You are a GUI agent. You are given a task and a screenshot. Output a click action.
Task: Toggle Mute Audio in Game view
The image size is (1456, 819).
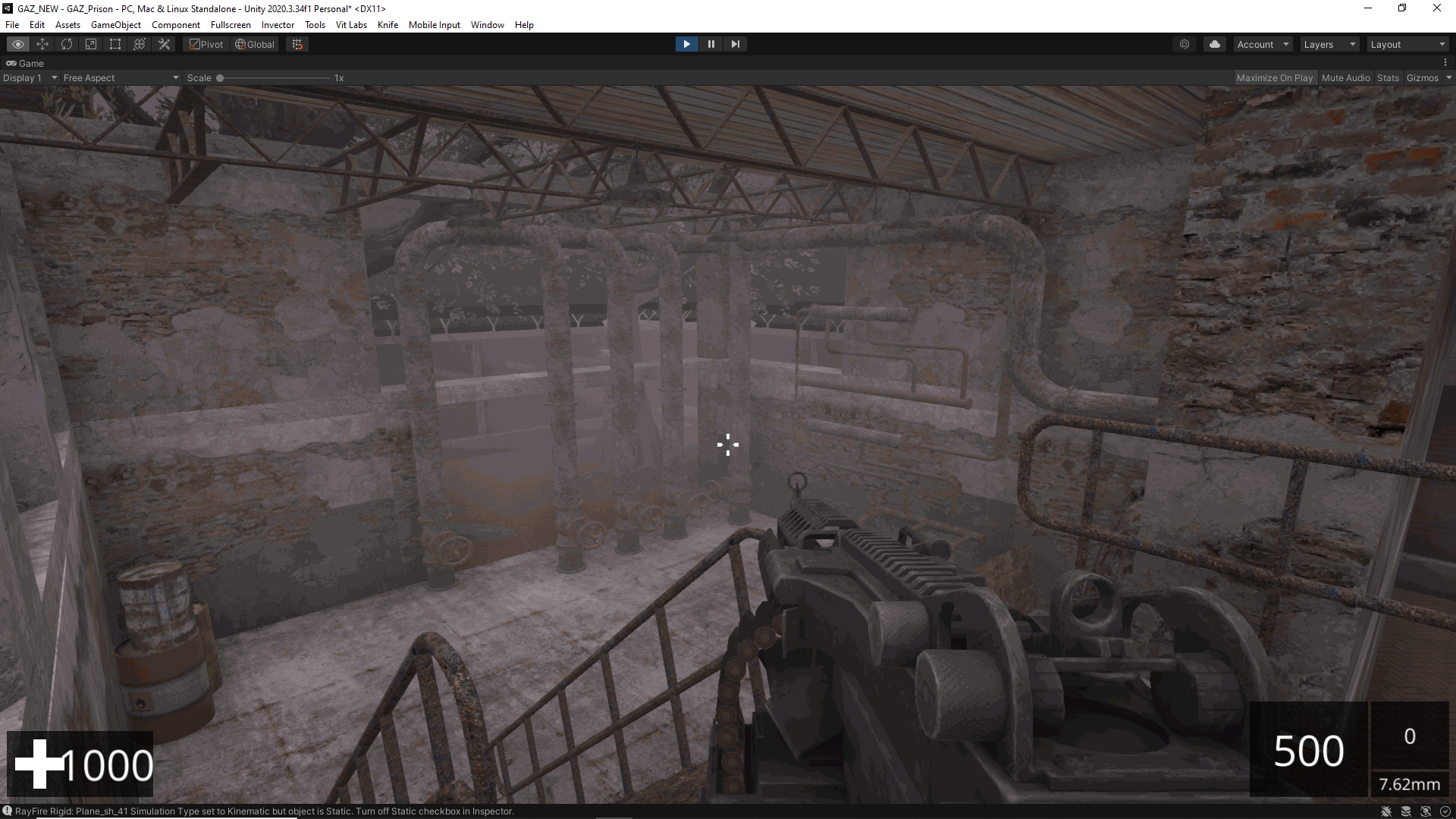(x=1345, y=77)
